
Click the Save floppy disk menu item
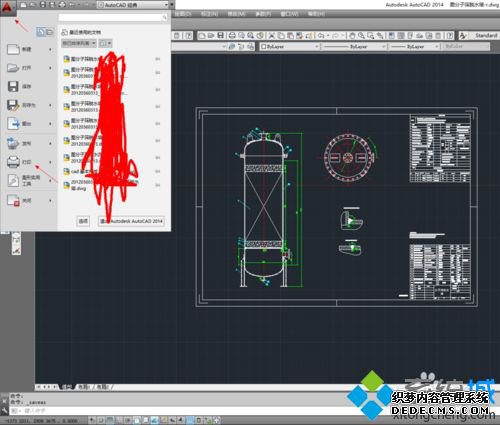pos(29,87)
